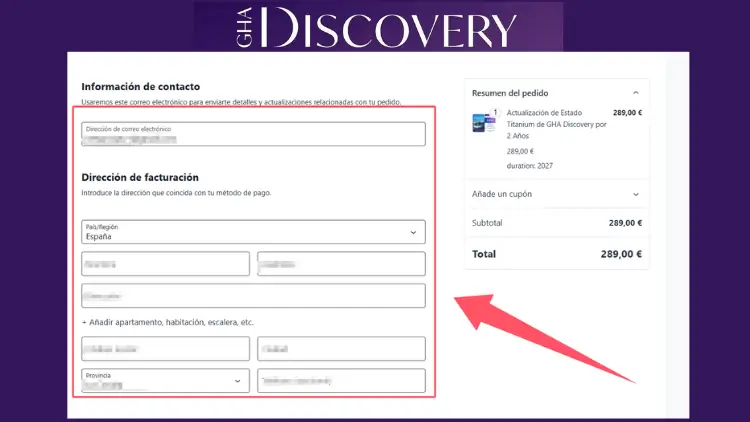Click the Total amount 289,00 €

(x=621, y=254)
